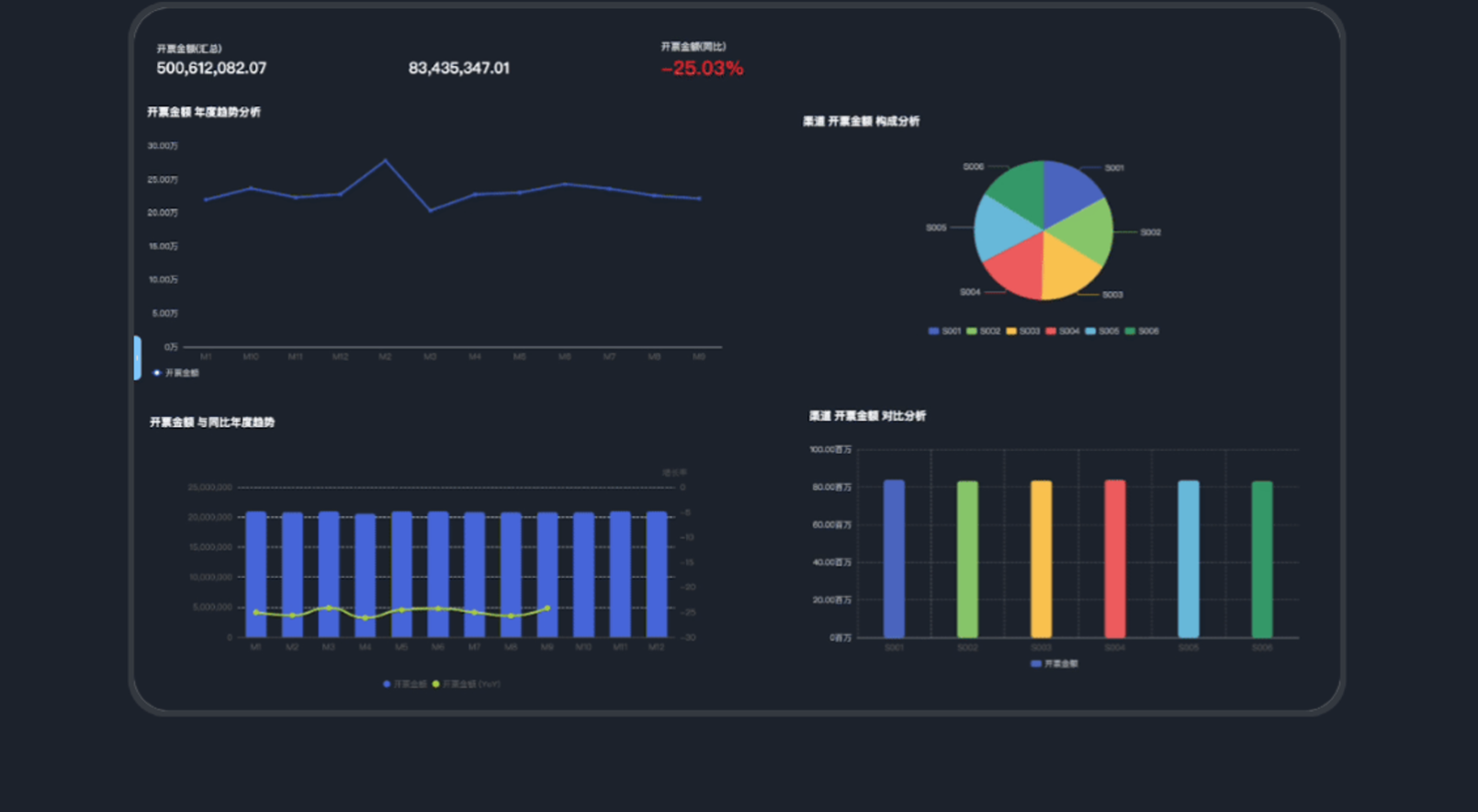Click the red S004 bar in comparison chart
The width and height of the screenshot is (1478, 812).
1114,558
